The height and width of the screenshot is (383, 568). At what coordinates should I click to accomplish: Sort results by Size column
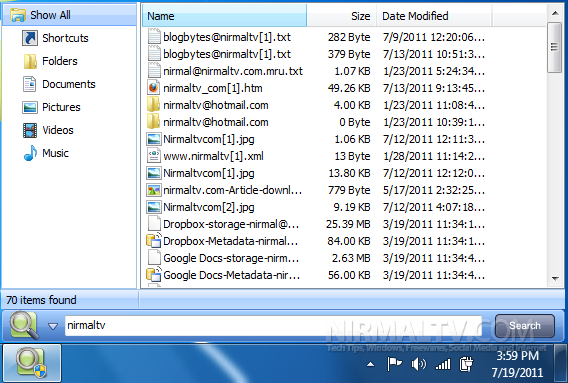click(341, 16)
